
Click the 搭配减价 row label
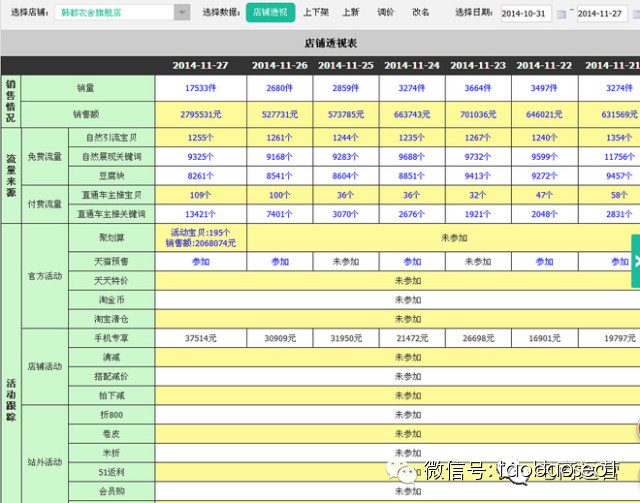111,376
